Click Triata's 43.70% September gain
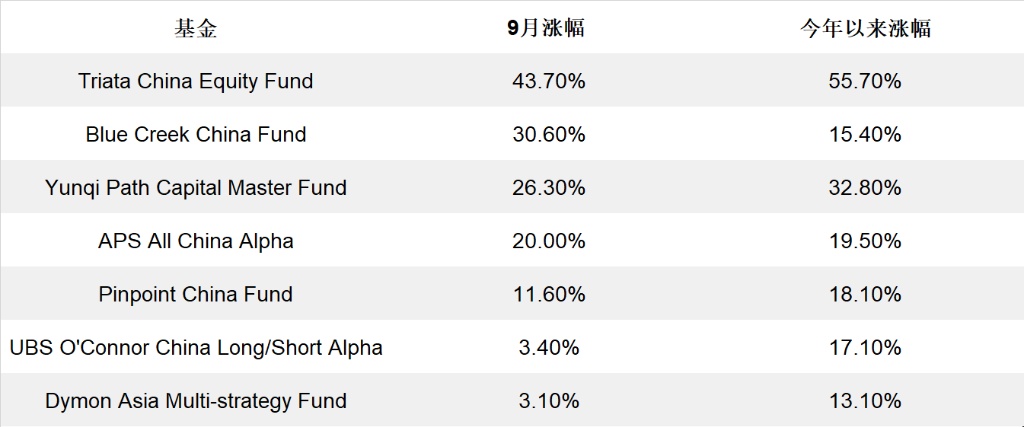 point(548,81)
